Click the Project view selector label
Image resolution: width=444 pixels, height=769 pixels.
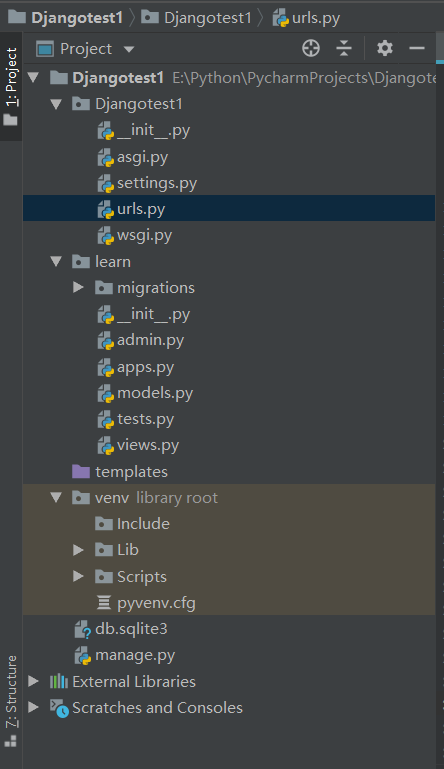click(86, 49)
